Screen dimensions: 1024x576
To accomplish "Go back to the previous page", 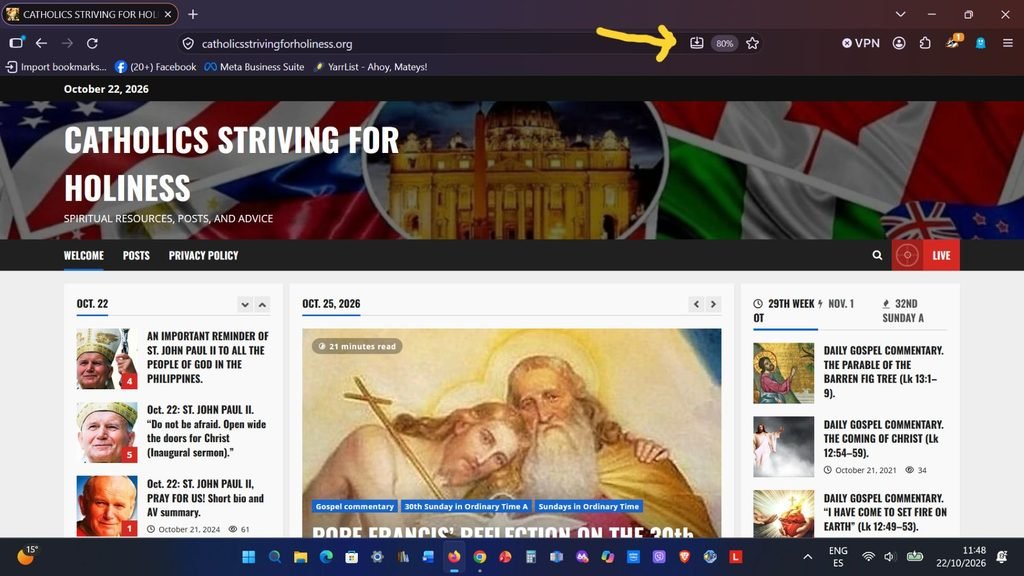I will tap(41, 43).
